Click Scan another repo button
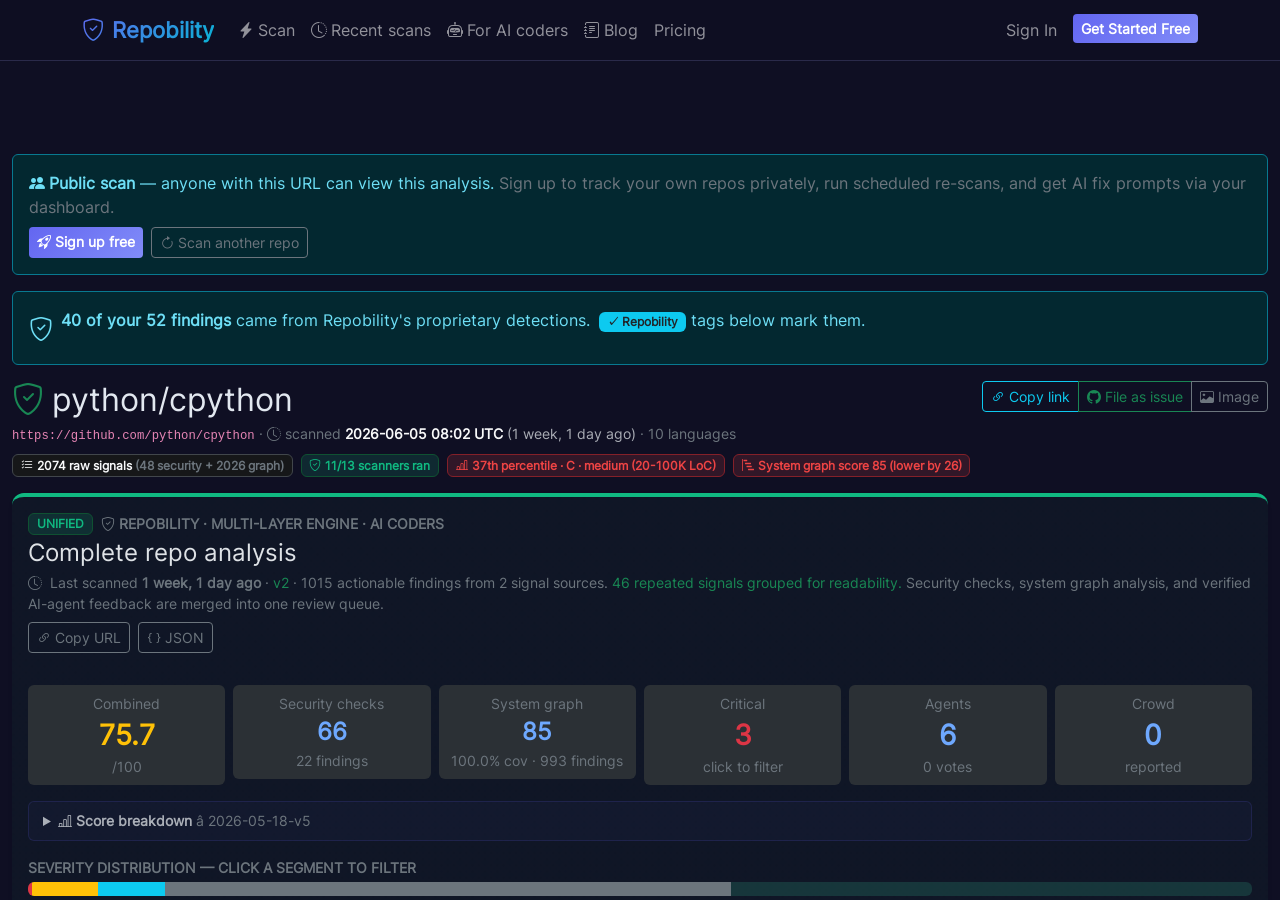The width and height of the screenshot is (1280, 900). pos(229,242)
